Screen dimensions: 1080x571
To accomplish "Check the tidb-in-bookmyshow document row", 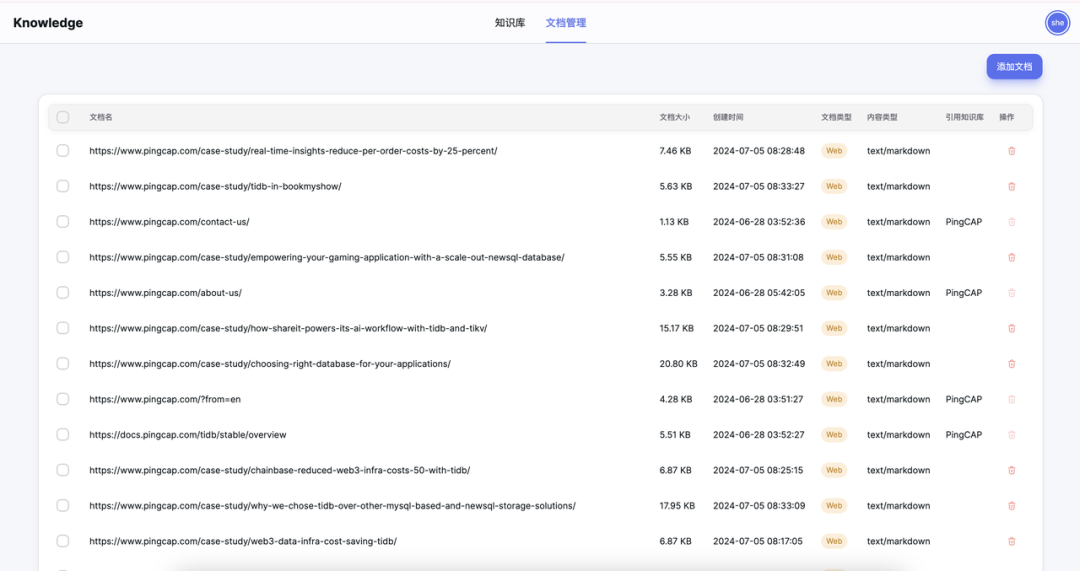I will click(x=63, y=187).
